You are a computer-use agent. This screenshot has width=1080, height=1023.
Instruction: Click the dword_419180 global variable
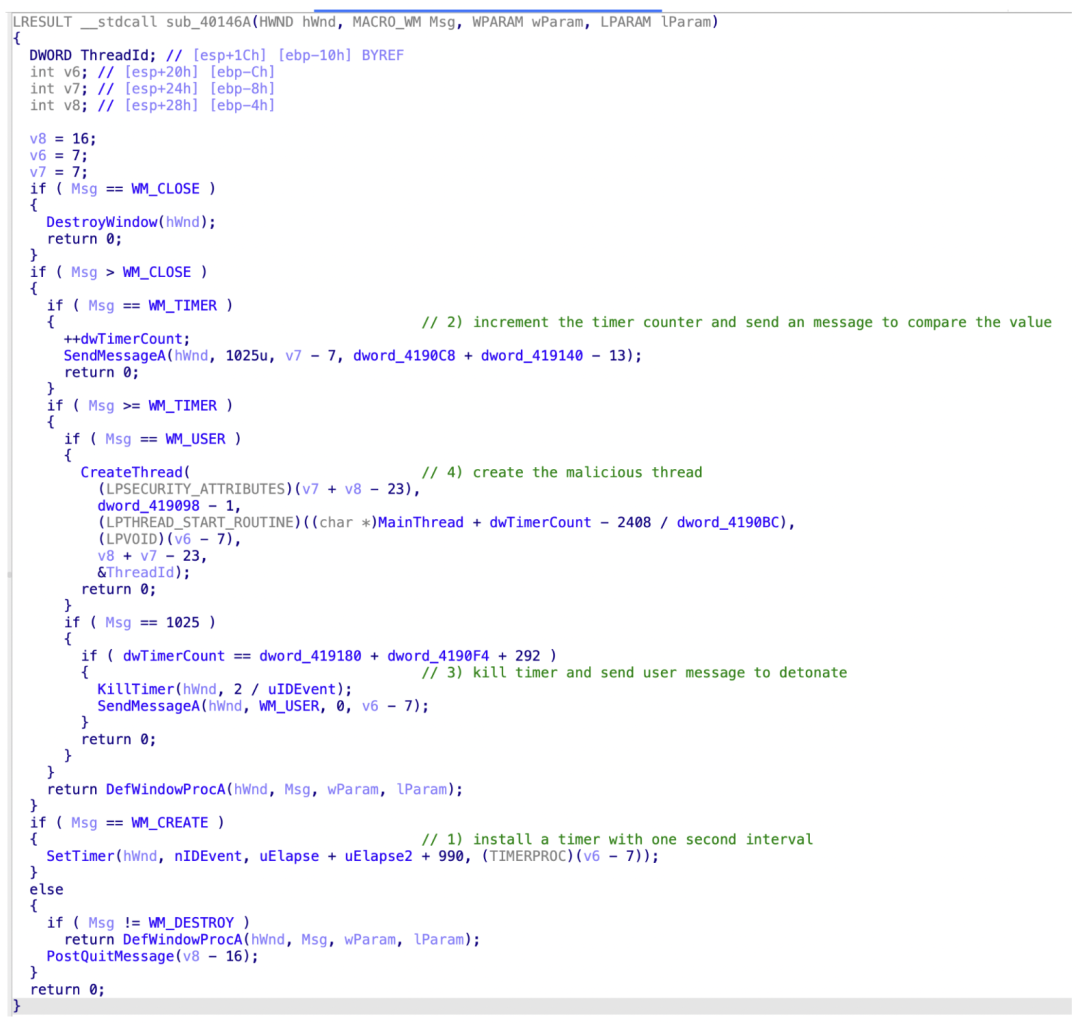tap(310, 655)
